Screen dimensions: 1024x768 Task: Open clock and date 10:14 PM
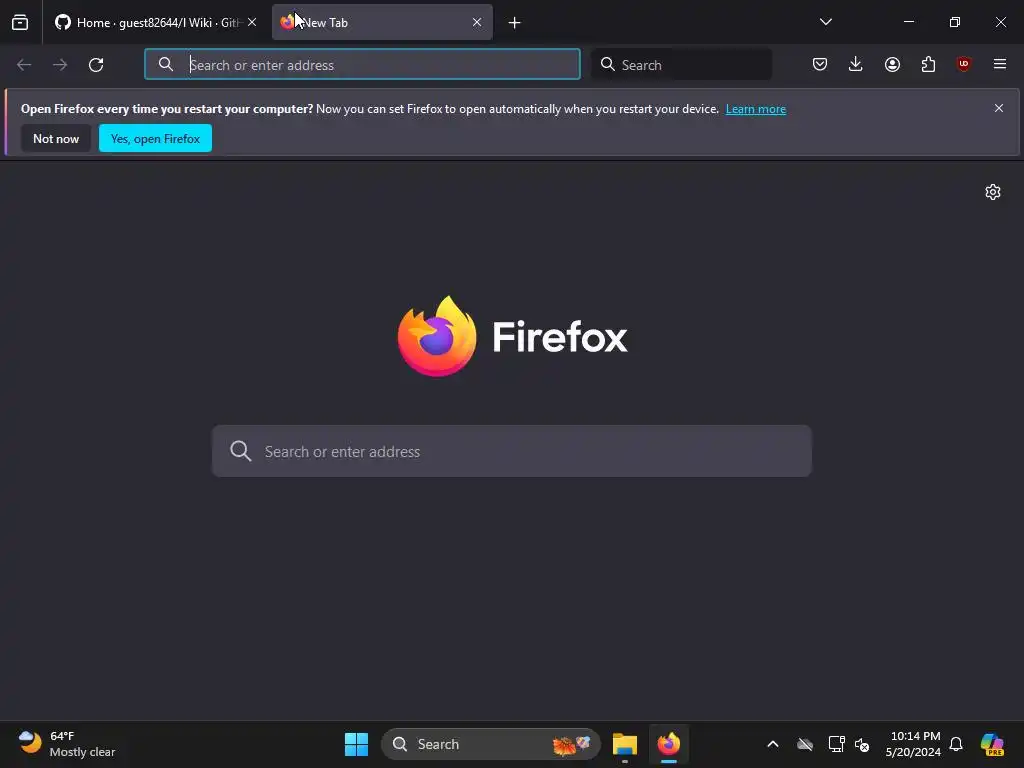[913, 744]
